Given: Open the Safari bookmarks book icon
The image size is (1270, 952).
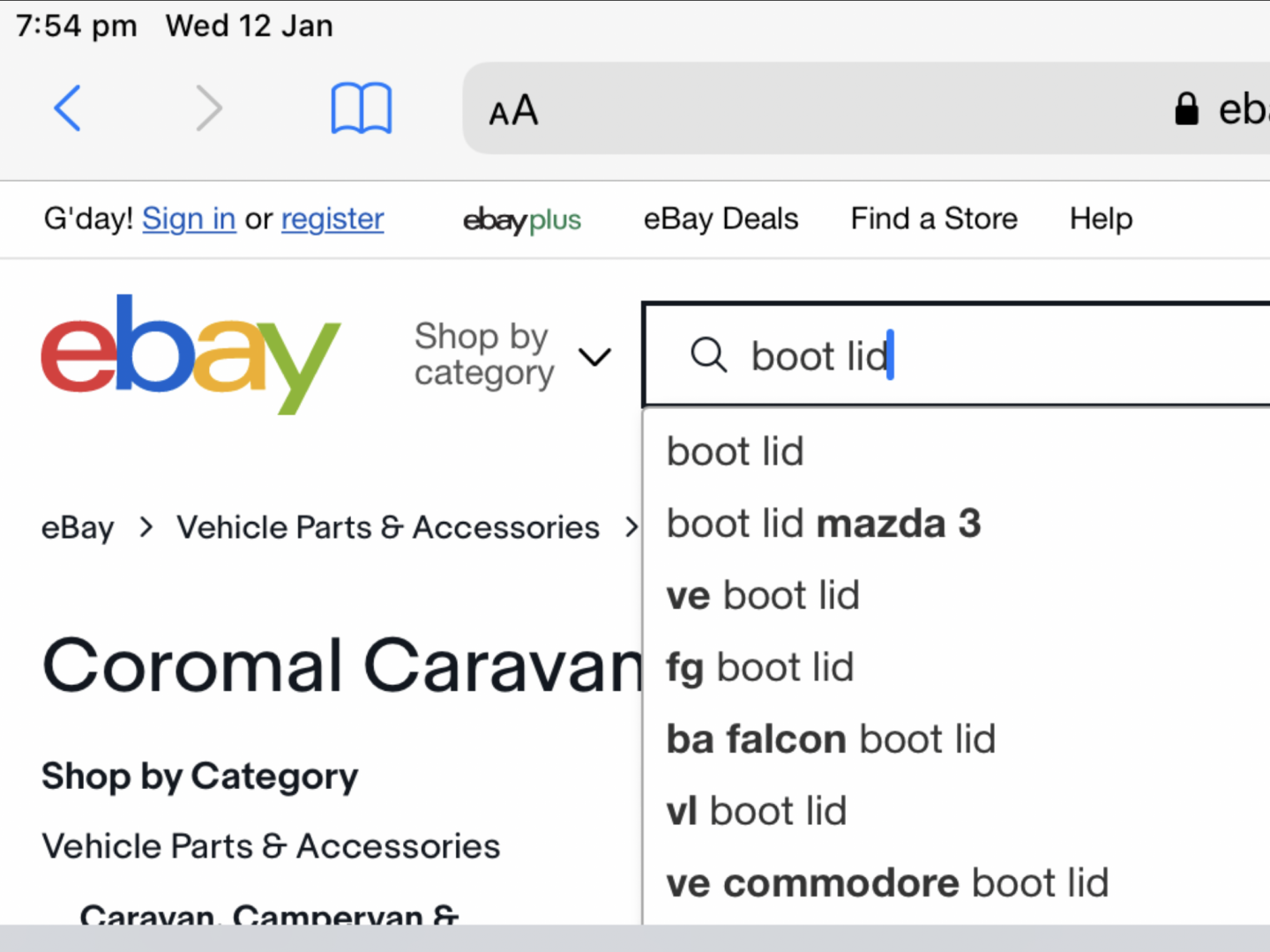Looking at the screenshot, I should pos(362,108).
